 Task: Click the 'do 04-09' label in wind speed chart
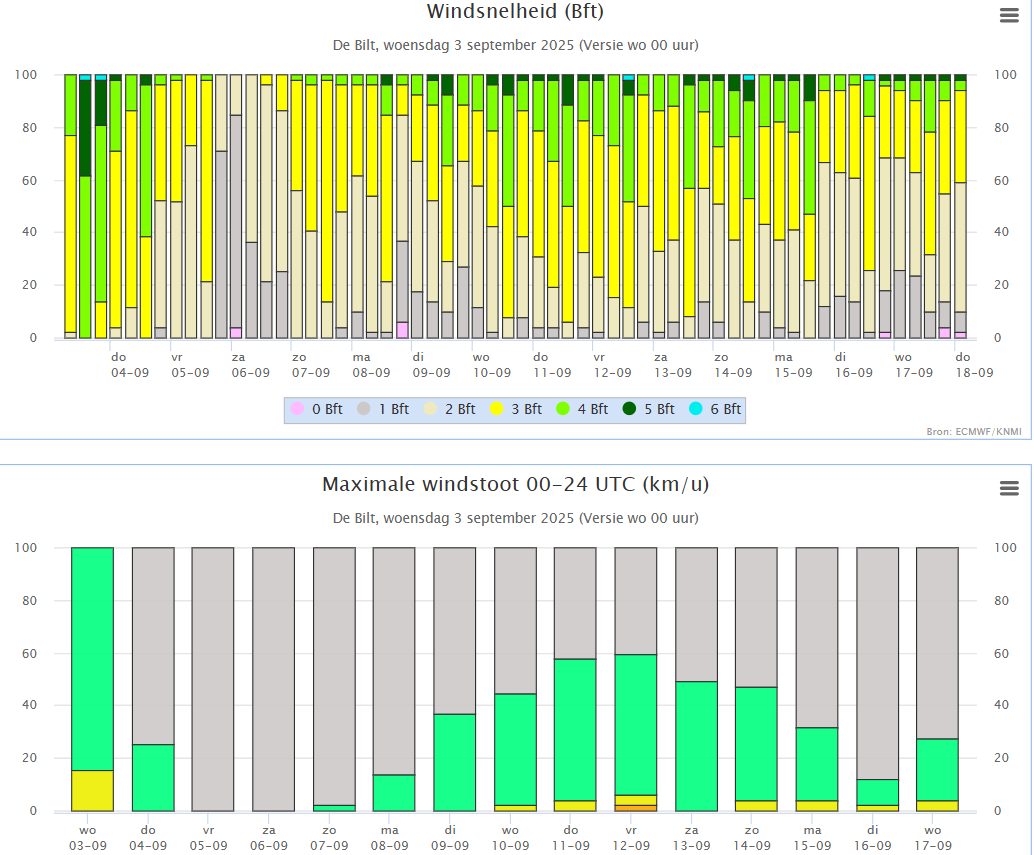pyautogui.click(x=129, y=365)
